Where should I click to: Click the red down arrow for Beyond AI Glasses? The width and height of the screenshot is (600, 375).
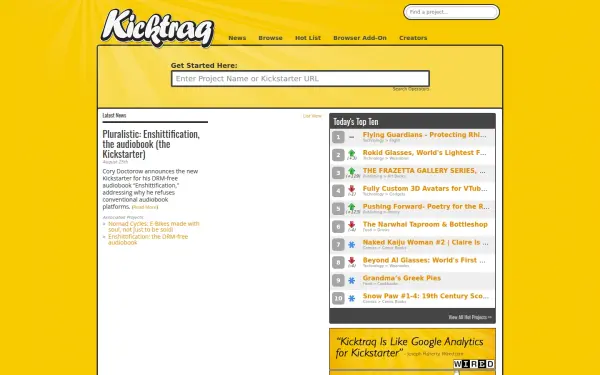click(352, 261)
